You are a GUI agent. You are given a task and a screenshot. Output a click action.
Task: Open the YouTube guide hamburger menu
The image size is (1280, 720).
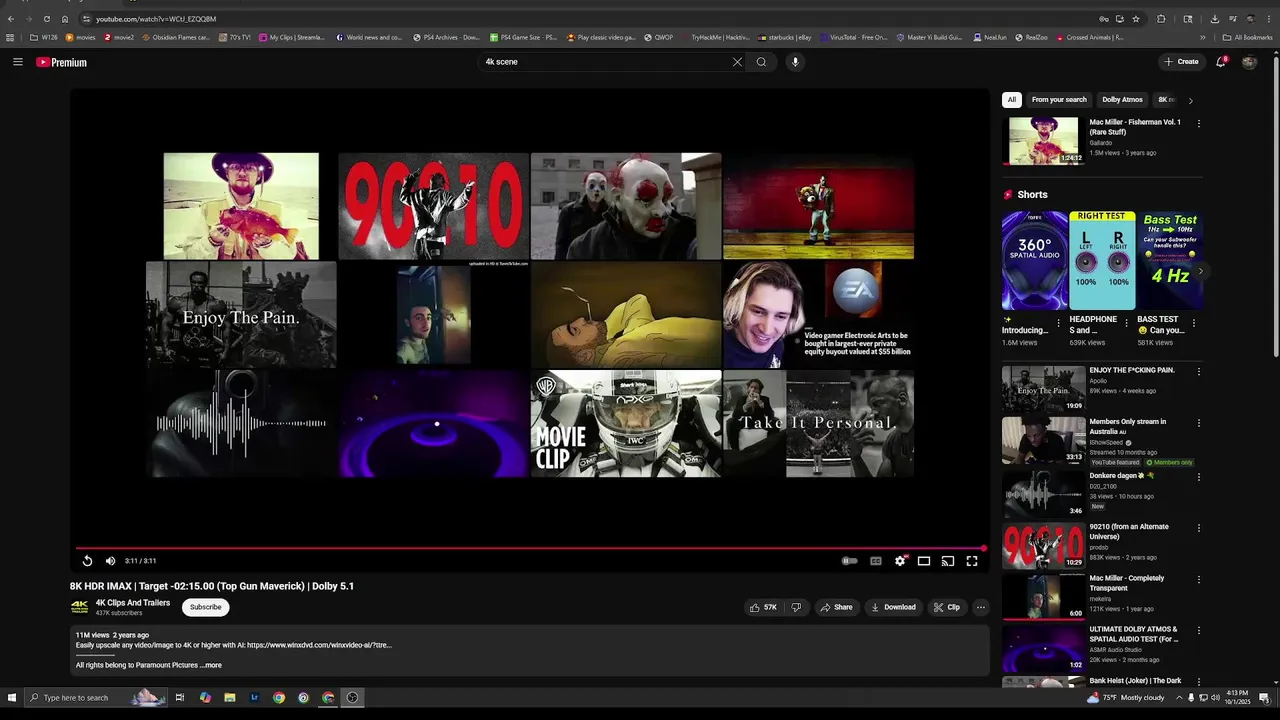point(17,62)
